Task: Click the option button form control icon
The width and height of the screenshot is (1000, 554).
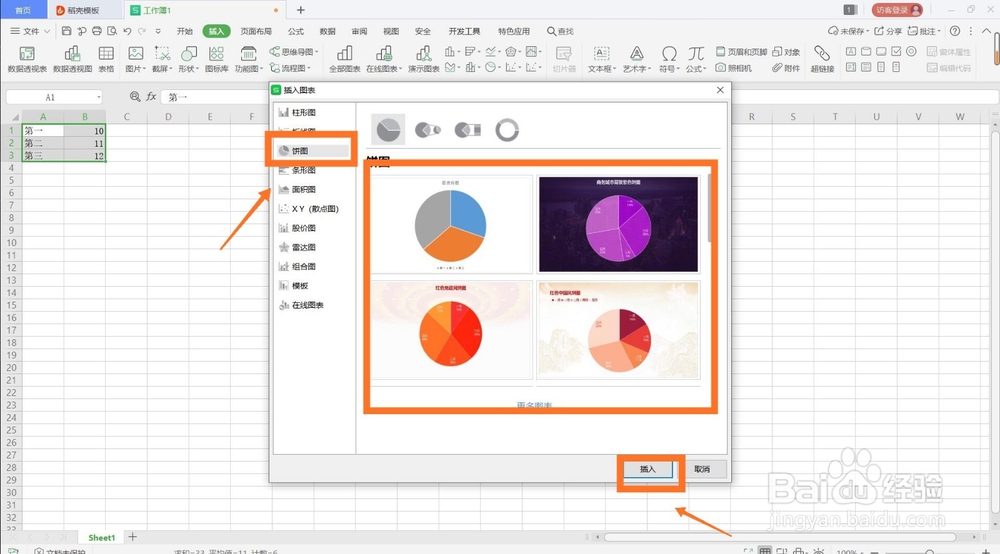Action: (x=911, y=51)
